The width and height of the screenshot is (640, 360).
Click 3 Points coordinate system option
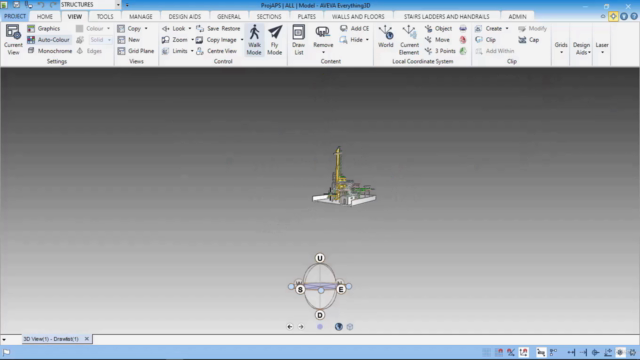tap(440, 51)
